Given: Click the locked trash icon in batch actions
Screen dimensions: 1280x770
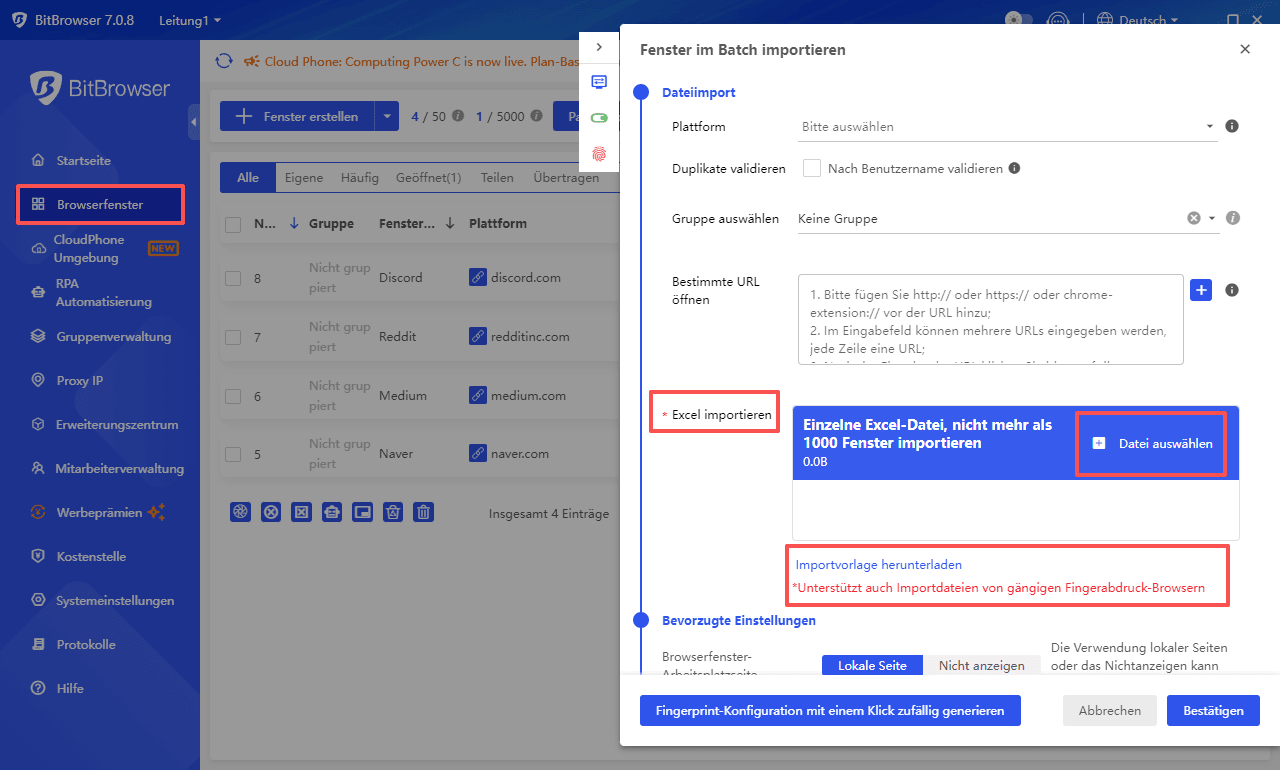Looking at the screenshot, I should [x=392, y=512].
